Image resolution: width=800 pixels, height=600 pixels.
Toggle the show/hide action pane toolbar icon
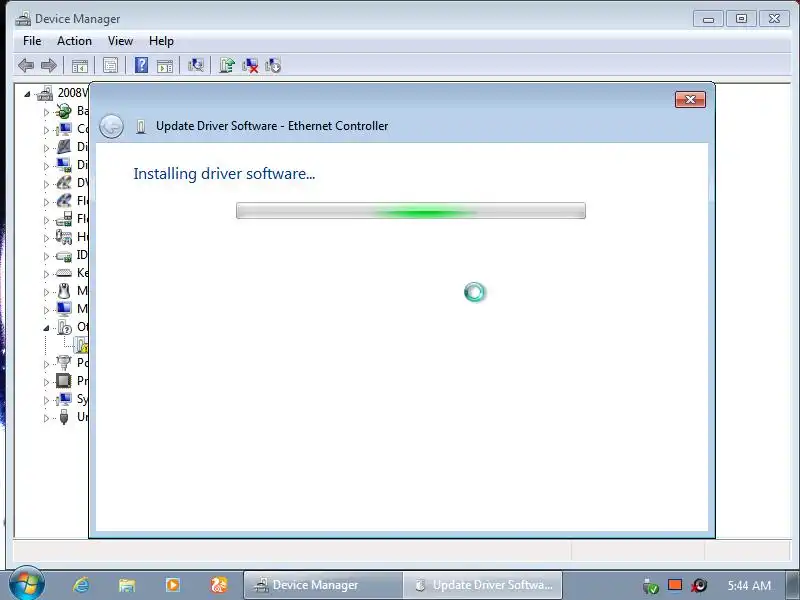click(164, 65)
